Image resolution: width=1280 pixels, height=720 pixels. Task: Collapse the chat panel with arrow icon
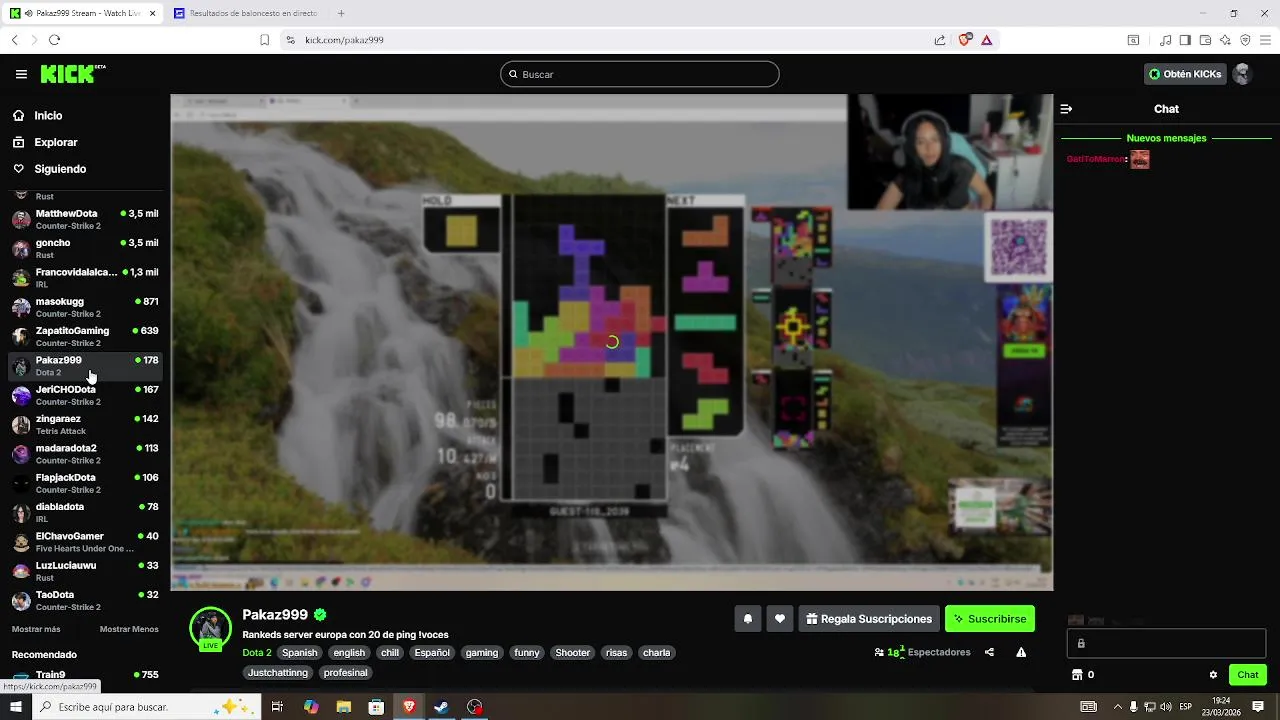(x=1066, y=109)
